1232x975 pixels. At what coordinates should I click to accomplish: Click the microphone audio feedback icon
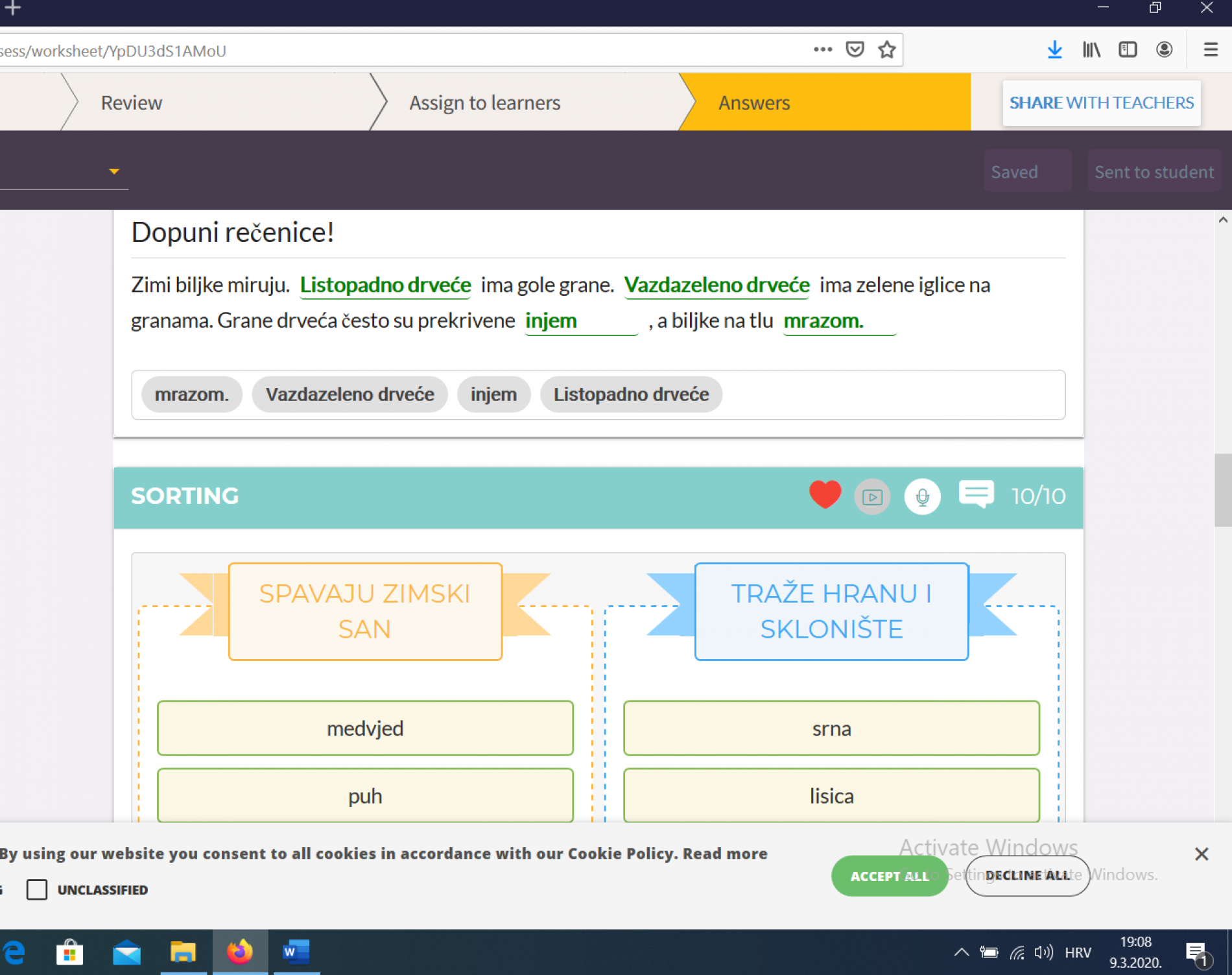[922, 497]
